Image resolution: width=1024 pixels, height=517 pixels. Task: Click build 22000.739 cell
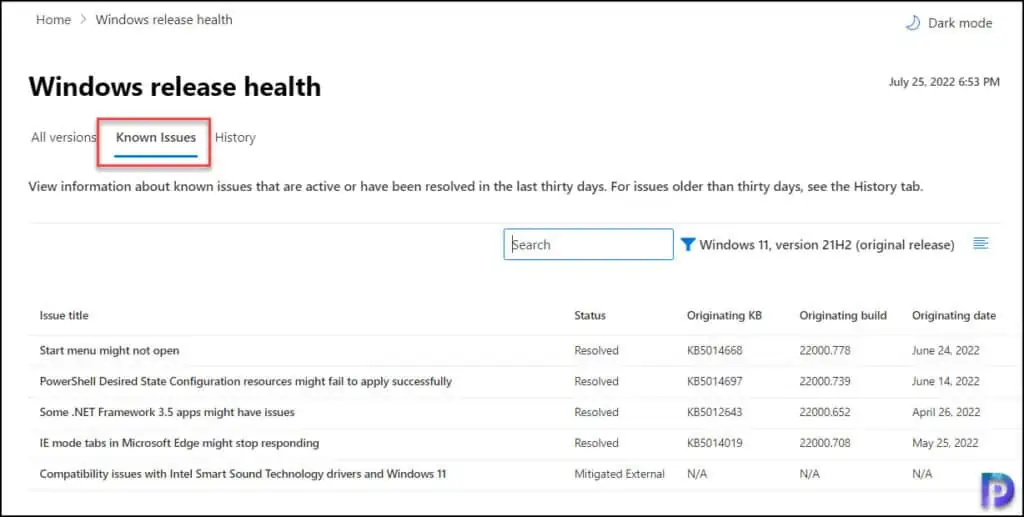[825, 381]
